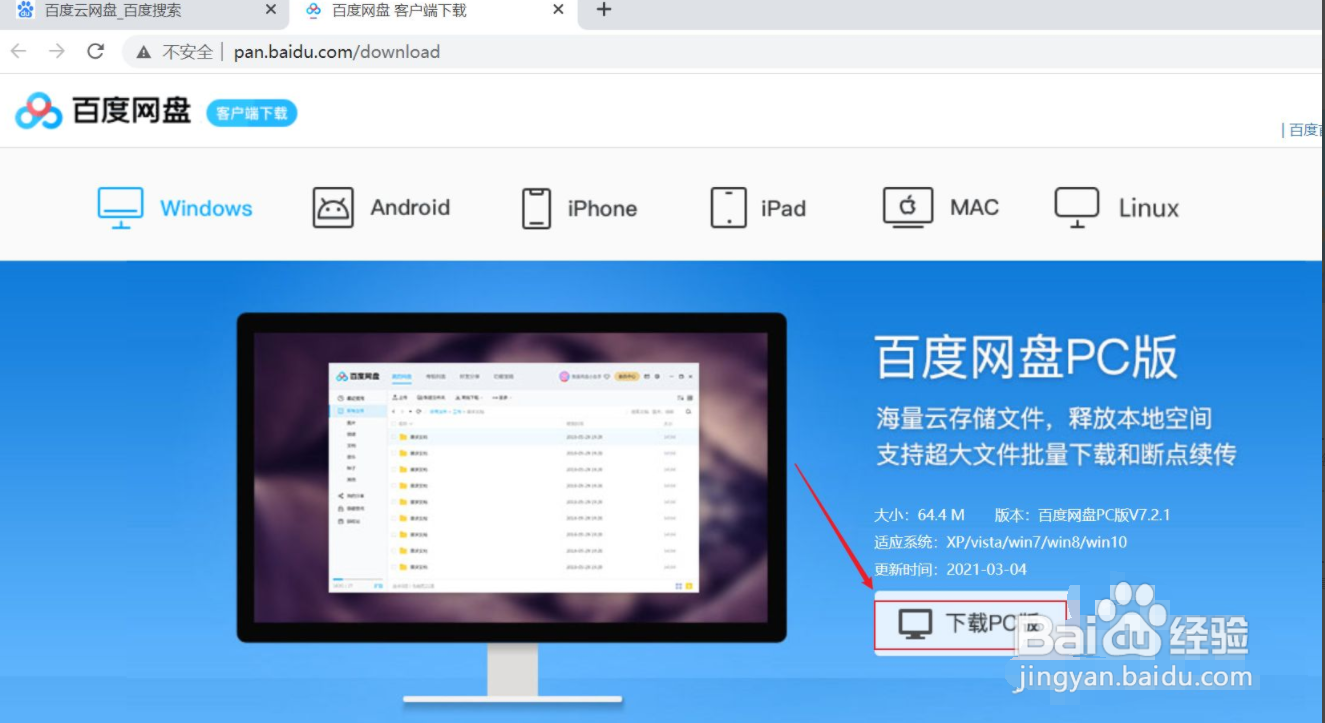Click the 百度网盘PC版 heading
This screenshot has height=723, width=1325.
click(1027, 358)
